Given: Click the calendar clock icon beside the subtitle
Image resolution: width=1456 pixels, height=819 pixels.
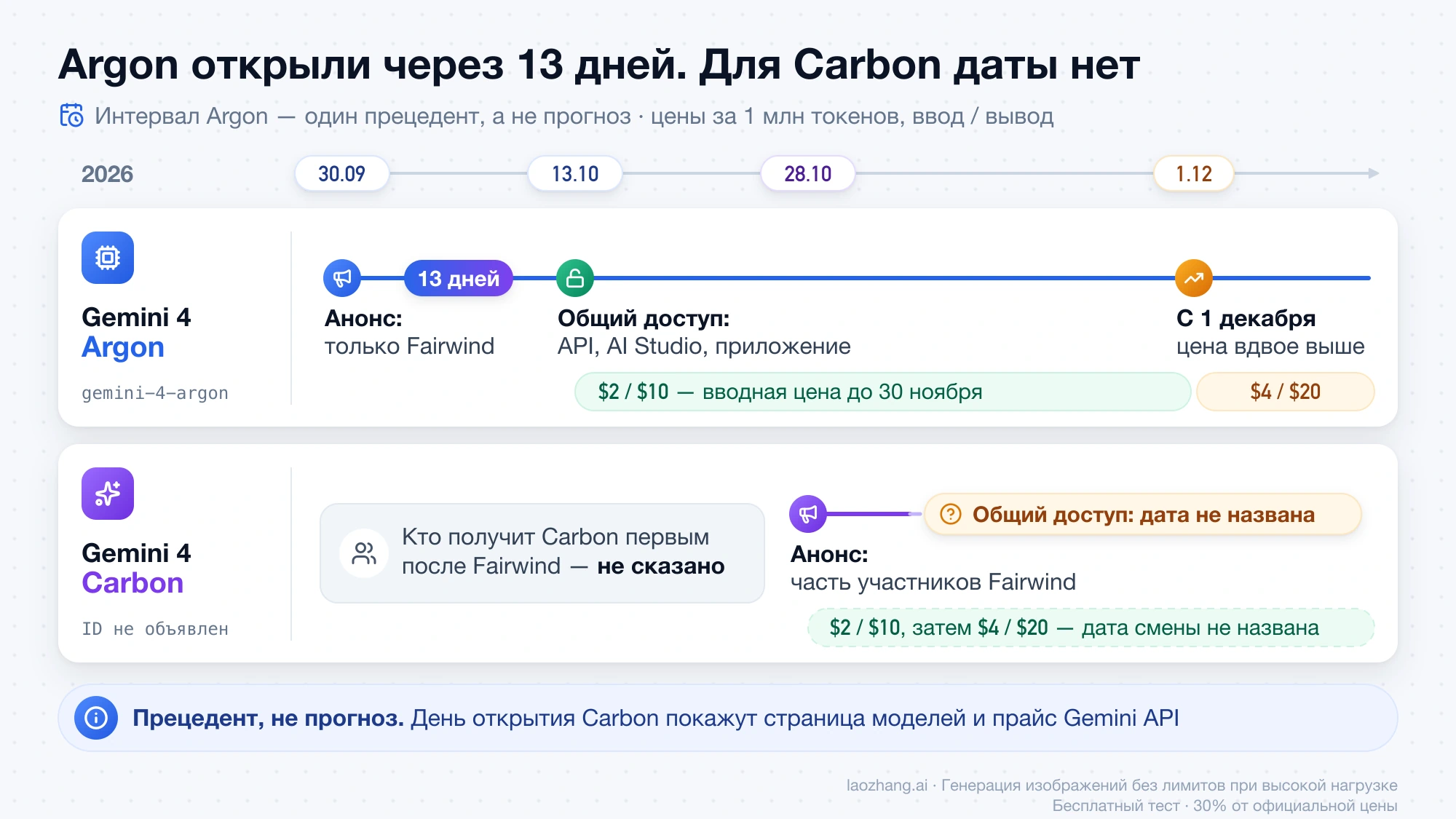Looking at the screenshot, I should coord(71,116).
